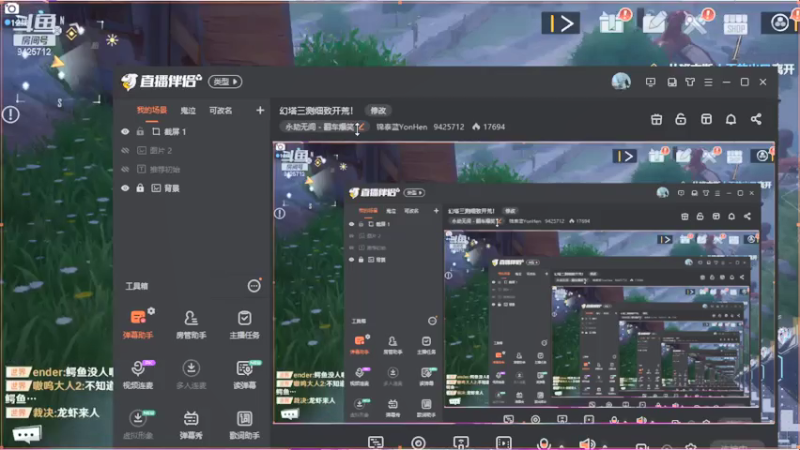This screenshot has width=800, height=450.
Task: Toggle speaker volume in bottom toolbar
Action: click(x=587, y=442)
